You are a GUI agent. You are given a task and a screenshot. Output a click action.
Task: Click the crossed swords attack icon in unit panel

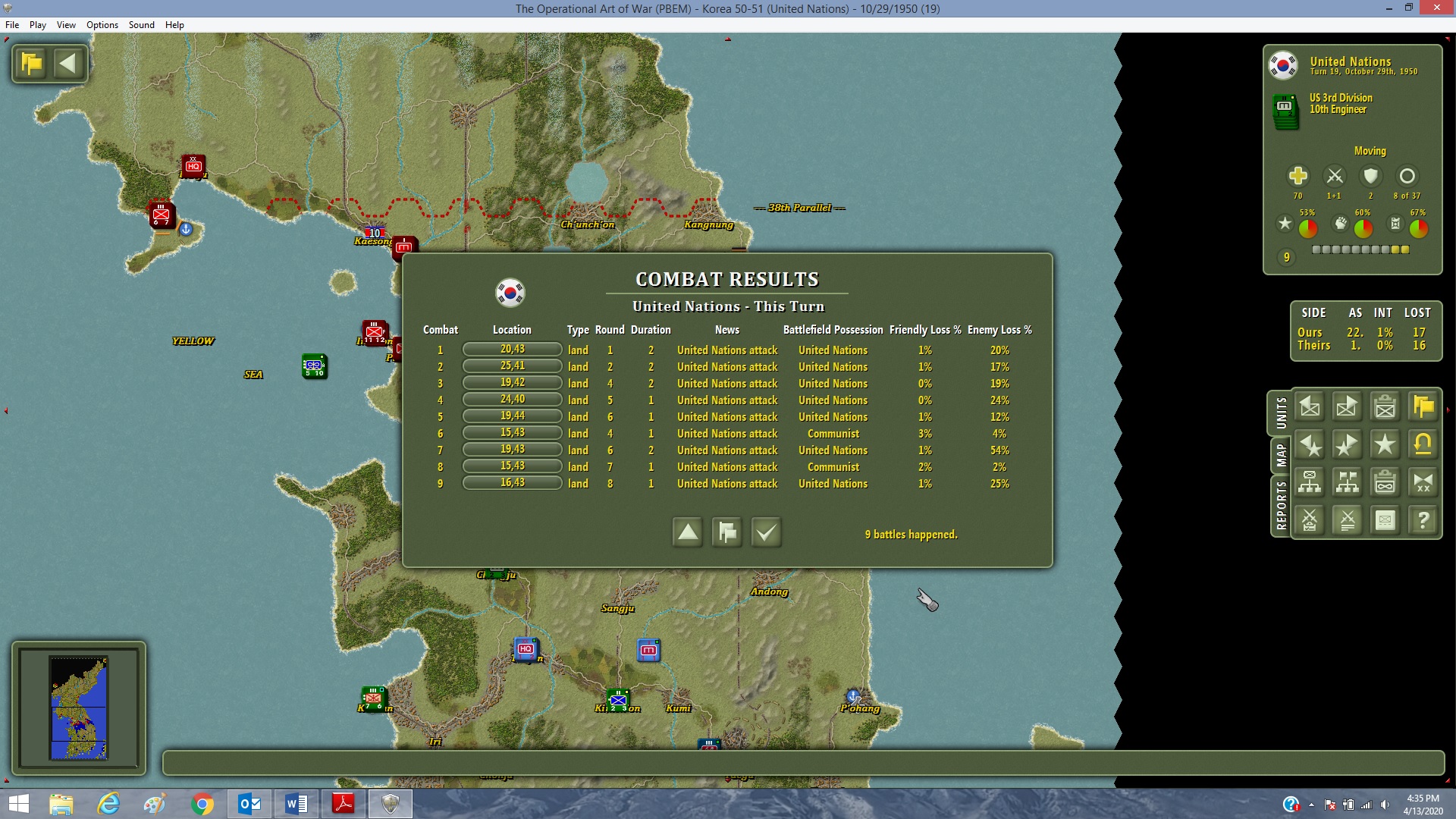[1334, 176]
